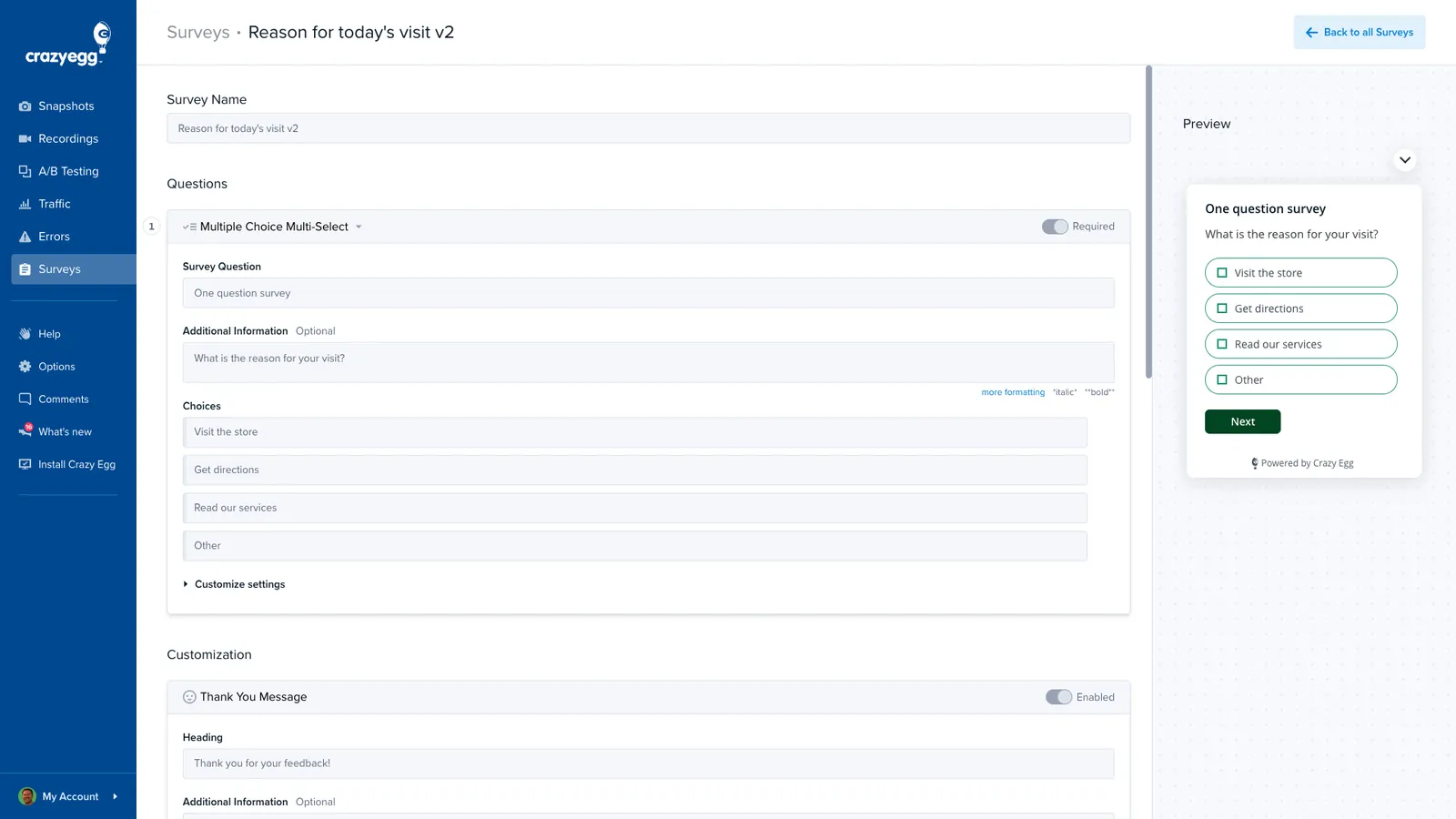Click the question's Additional Information text area
The height and width of the screenshot is (819, 1456).
click(x=648, y=362)
